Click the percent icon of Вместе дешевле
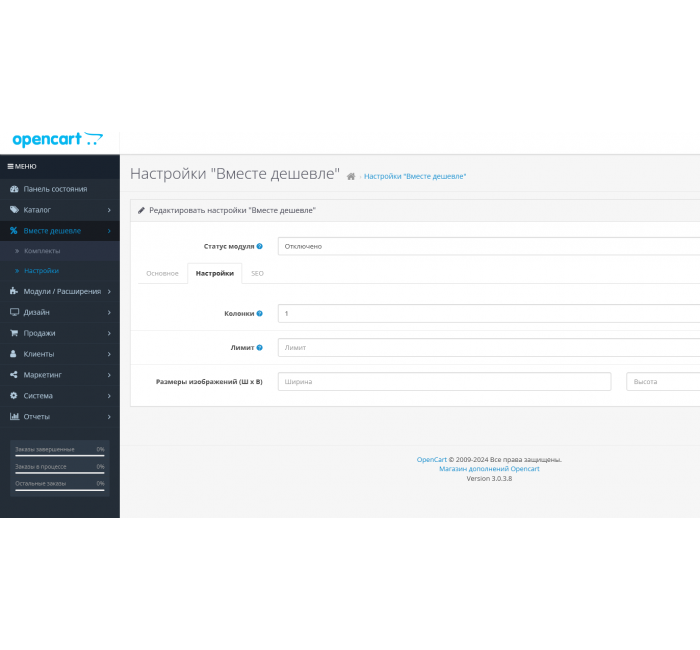Screen dimensions: 700x650 pos(14,231)
